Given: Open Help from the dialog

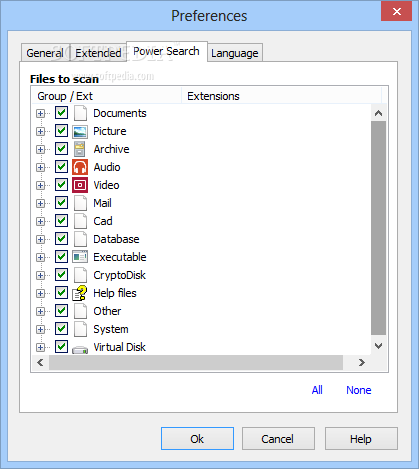Looking at the screenshot, I should click(361, 439).
